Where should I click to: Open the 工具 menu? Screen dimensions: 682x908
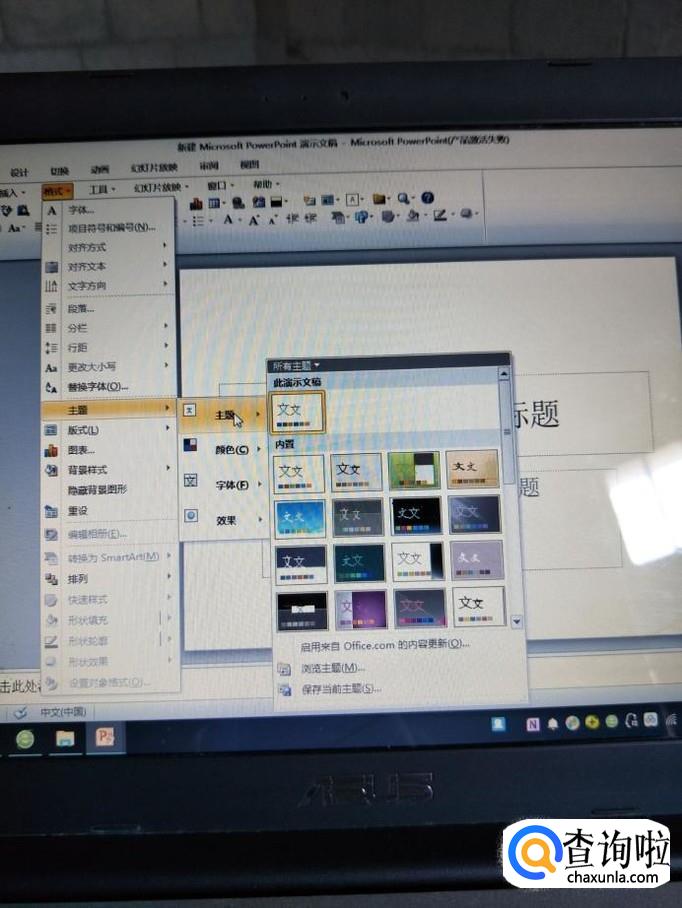(x=101, y=189)
